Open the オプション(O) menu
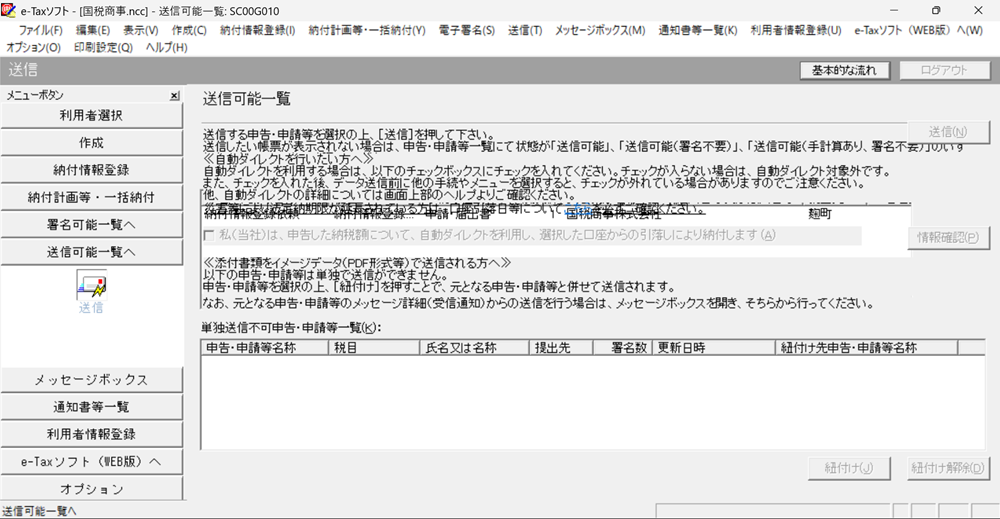 click(33, 47)
